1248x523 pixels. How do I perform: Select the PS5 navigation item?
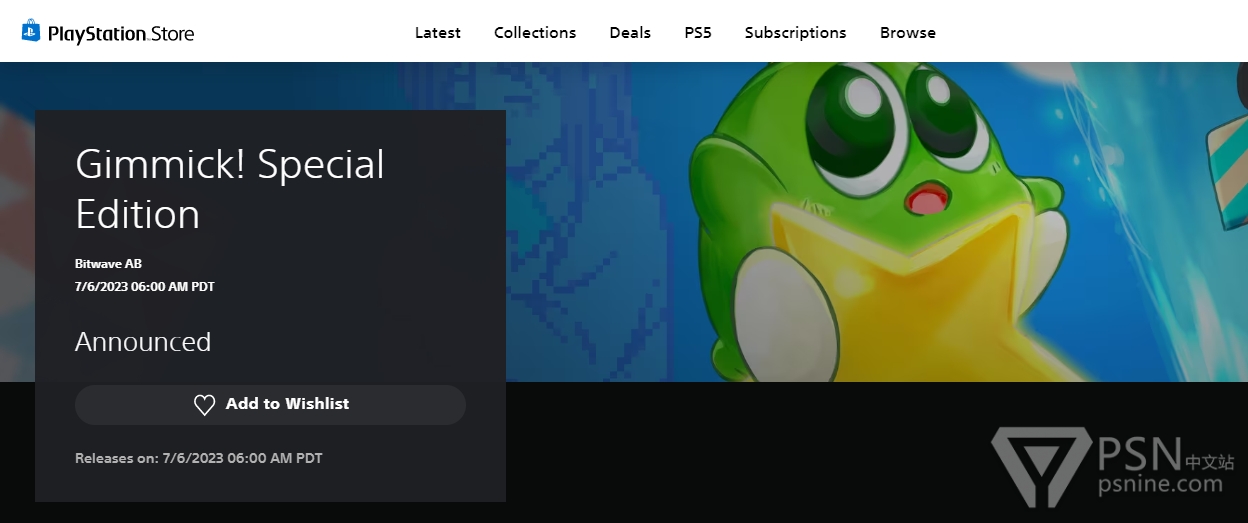pyautogui.click(x=698, y=33)
